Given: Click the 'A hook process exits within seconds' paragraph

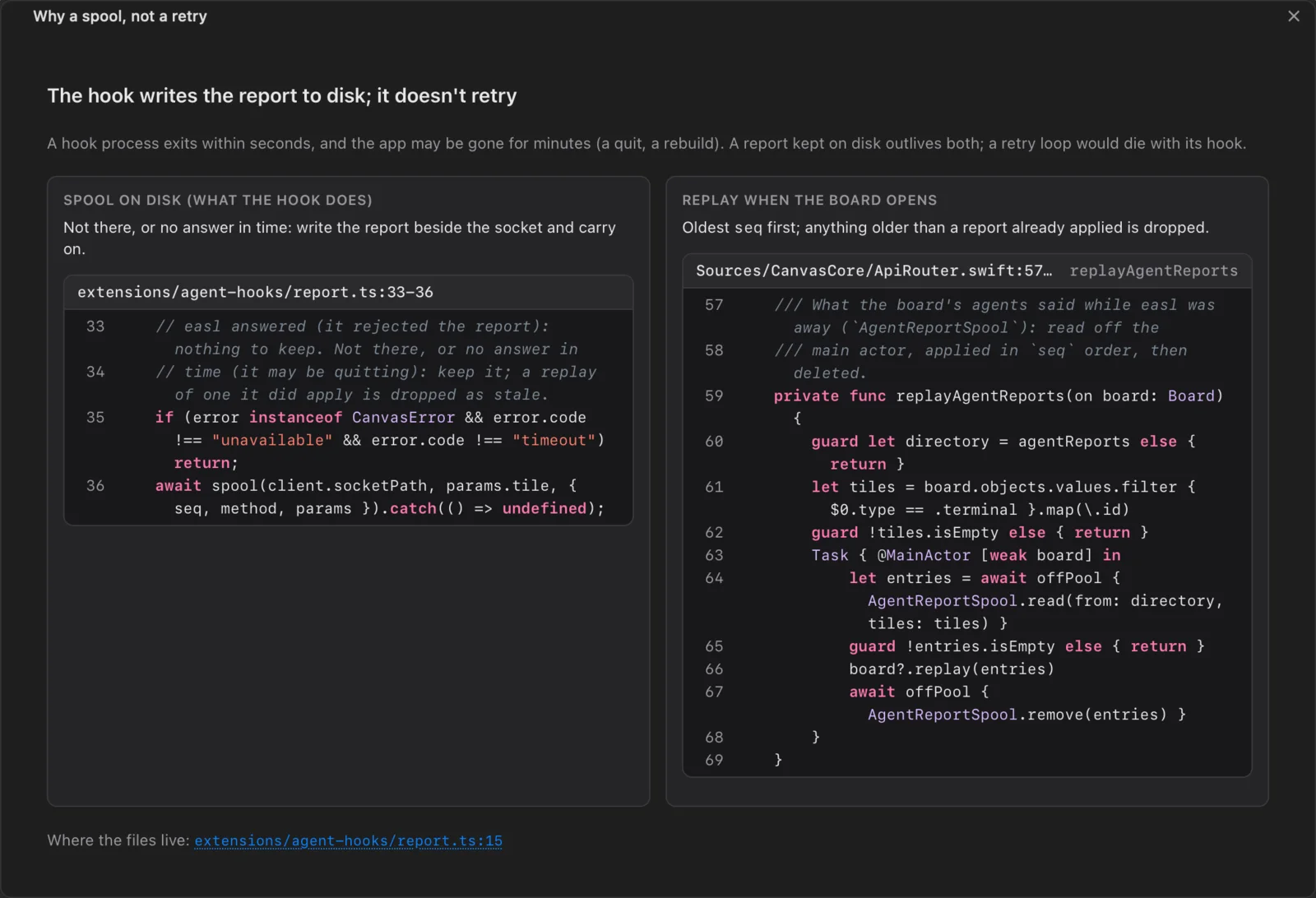Looking at the screenshot, I should [x=646, y=143].
